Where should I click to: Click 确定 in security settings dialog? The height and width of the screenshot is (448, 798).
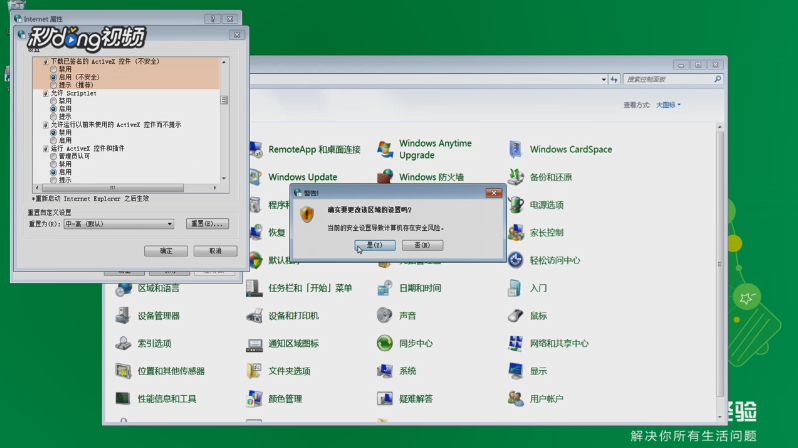click(166, 251)
